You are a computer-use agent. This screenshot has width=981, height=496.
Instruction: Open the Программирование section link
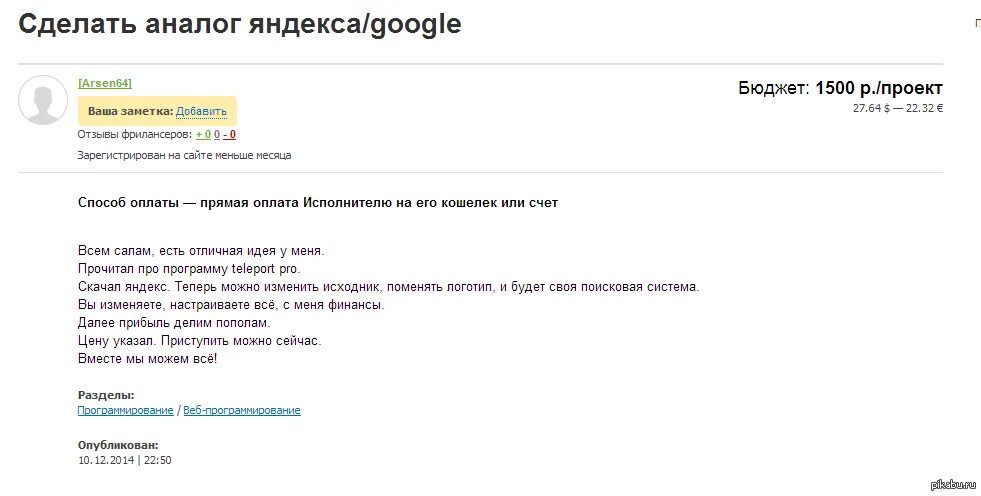pos(125,410)
